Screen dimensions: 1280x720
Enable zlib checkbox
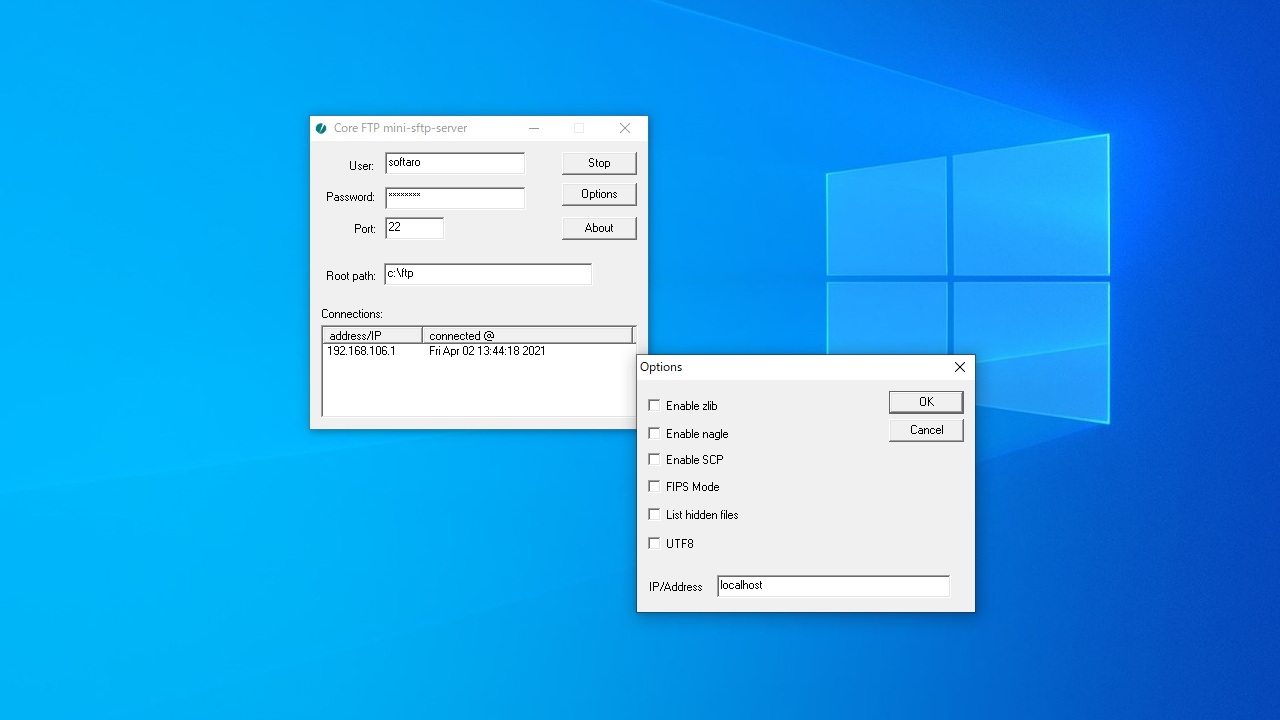pos(655,405)
